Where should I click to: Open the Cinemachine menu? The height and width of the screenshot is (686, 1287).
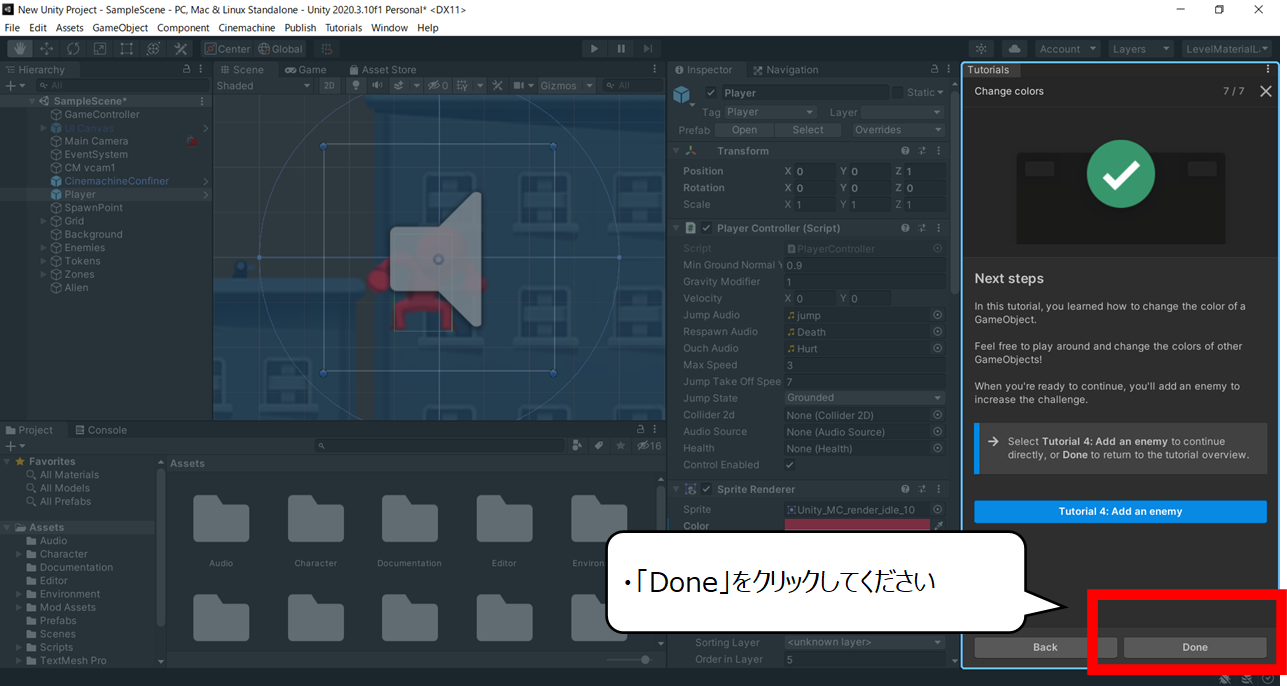pos(247,28)
